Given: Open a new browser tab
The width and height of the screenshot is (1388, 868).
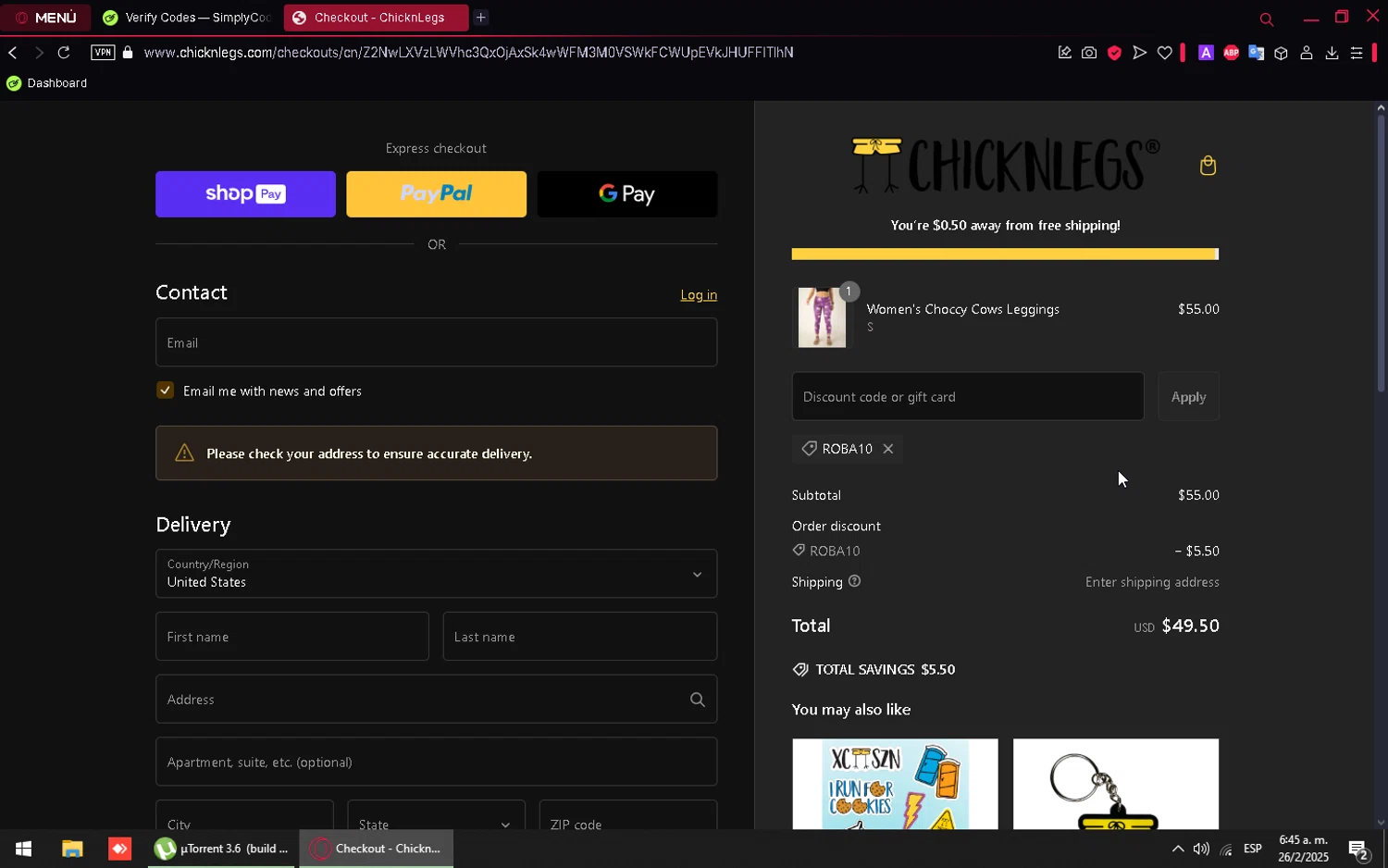Looking at the screenshot, I should pyautogui.click(x=481, y=18).
